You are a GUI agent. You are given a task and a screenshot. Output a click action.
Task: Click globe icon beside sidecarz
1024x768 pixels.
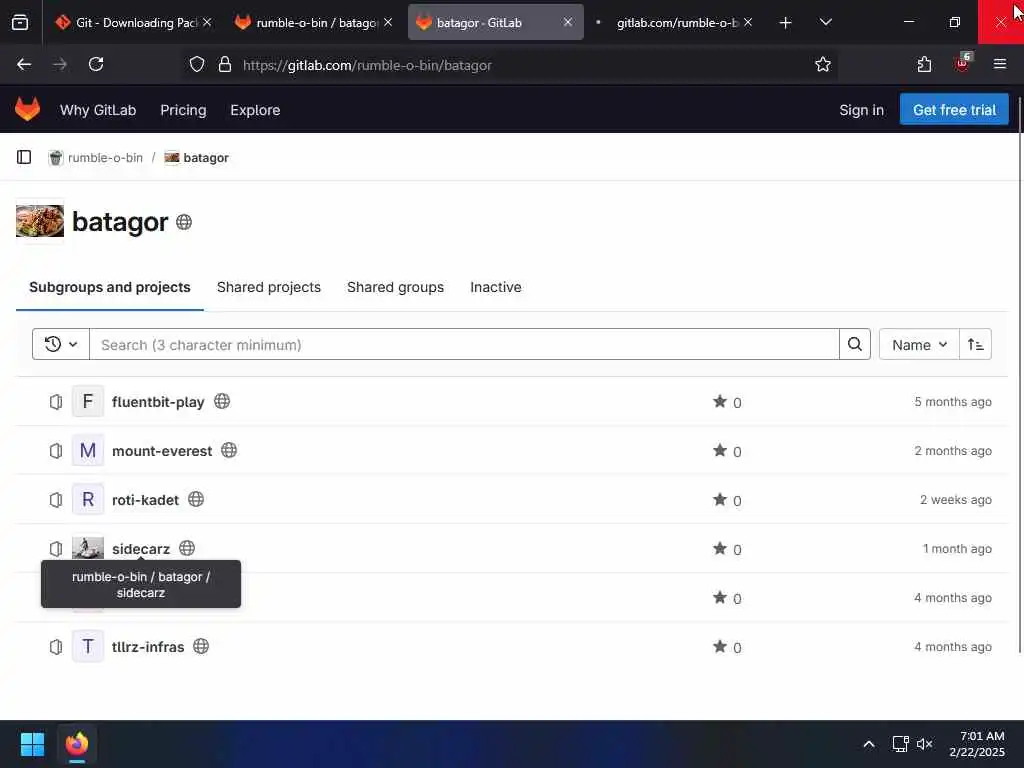point(187,548)
